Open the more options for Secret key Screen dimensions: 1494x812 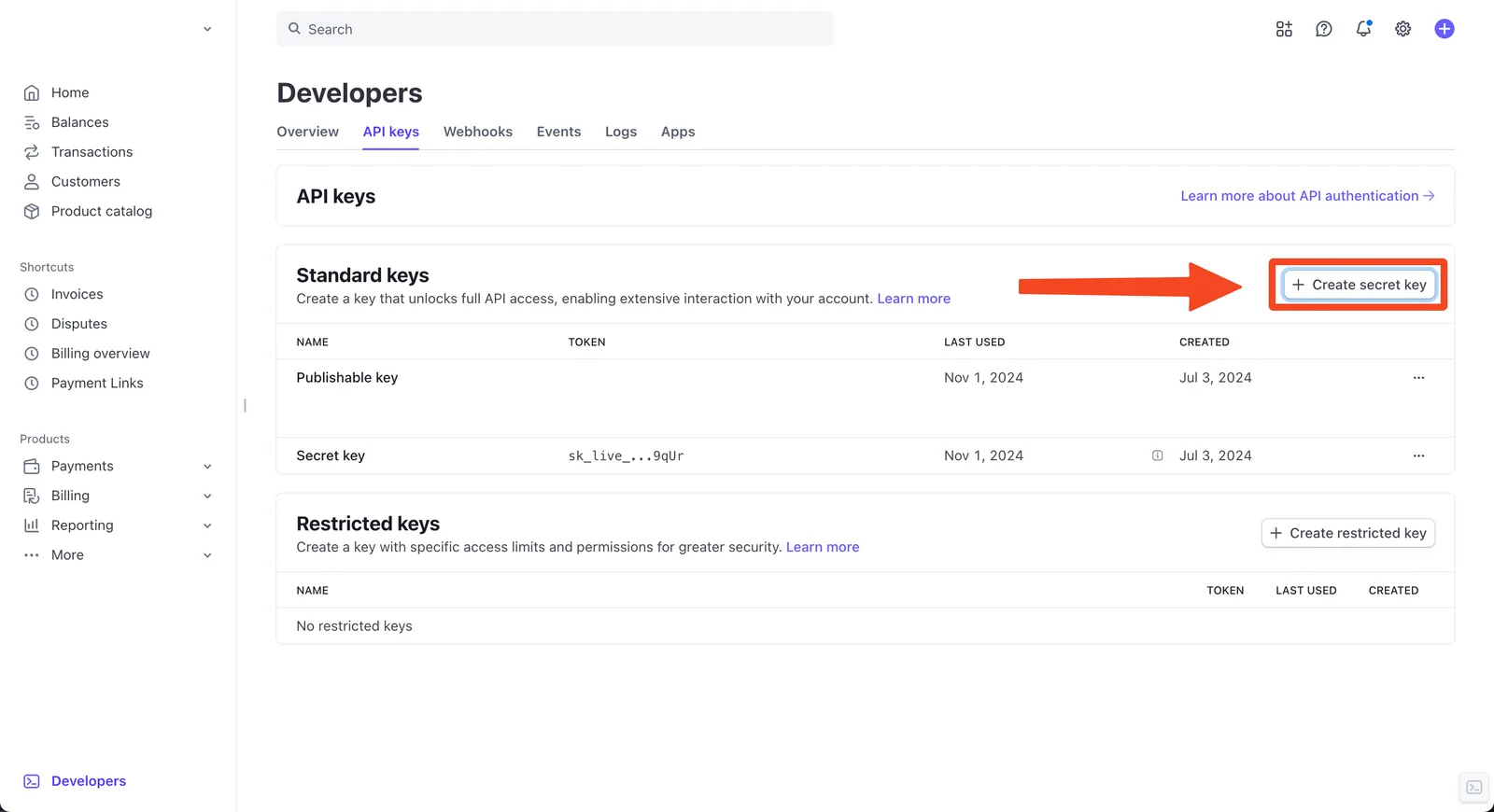pos(1418,455)
